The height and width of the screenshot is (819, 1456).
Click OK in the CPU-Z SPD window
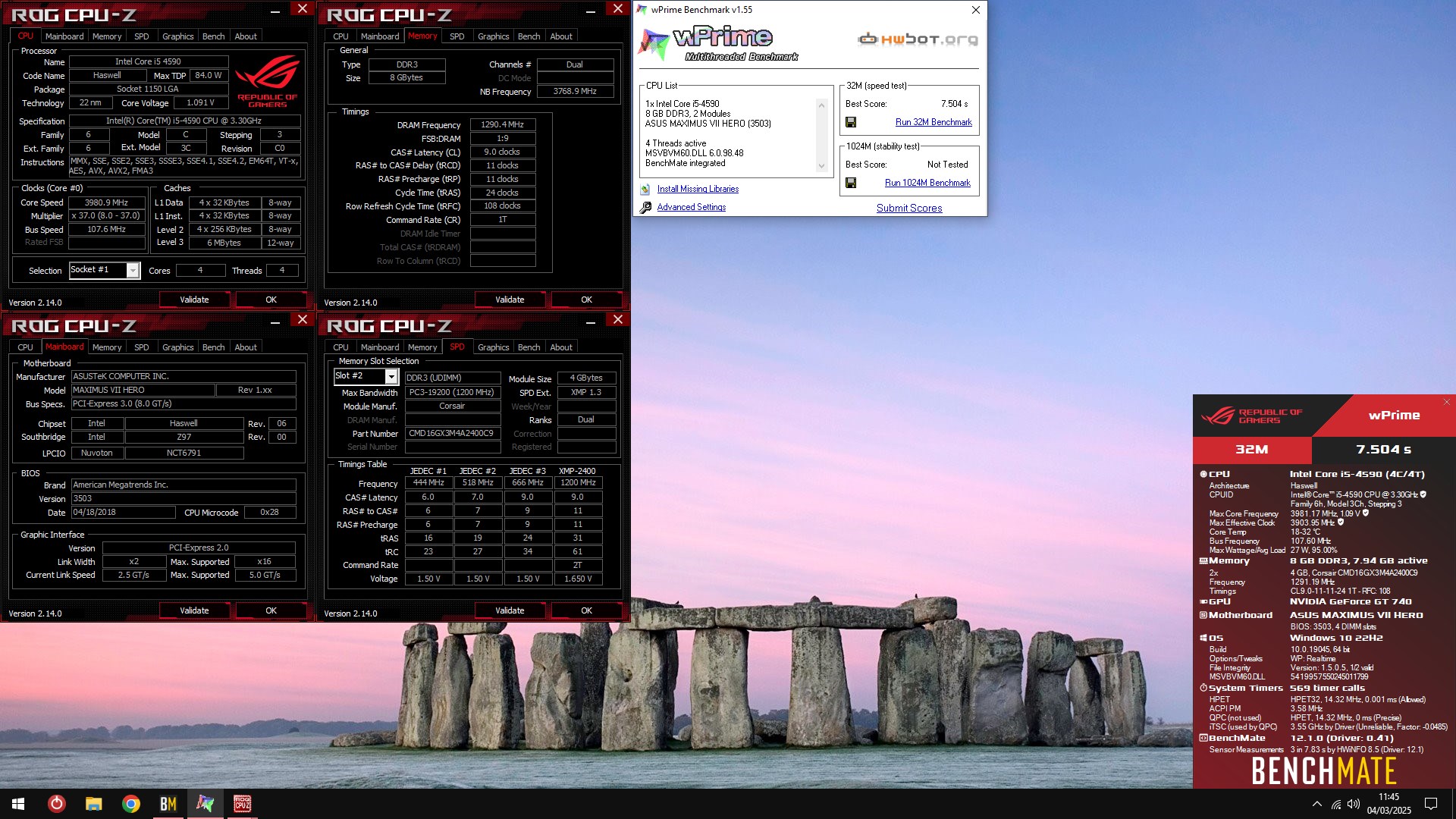click(x=586, y=610)
